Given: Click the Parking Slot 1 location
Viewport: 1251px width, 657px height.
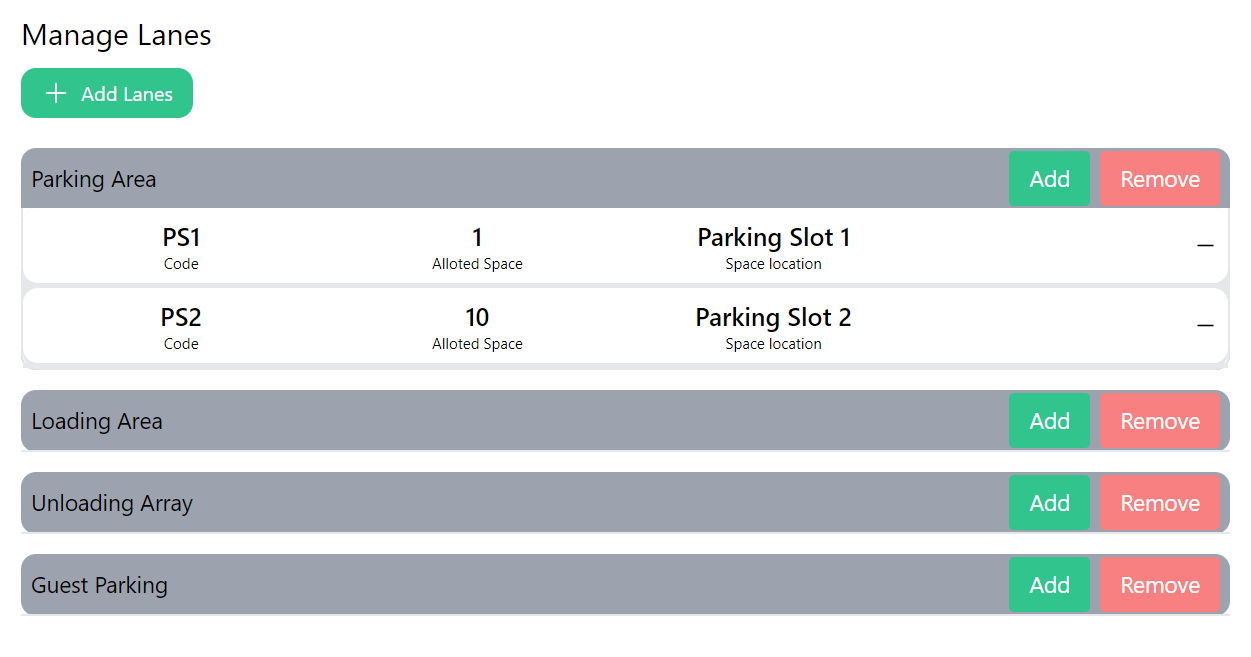Looking at the screenshot, I should pyautogui.click(x=773, y=238).
